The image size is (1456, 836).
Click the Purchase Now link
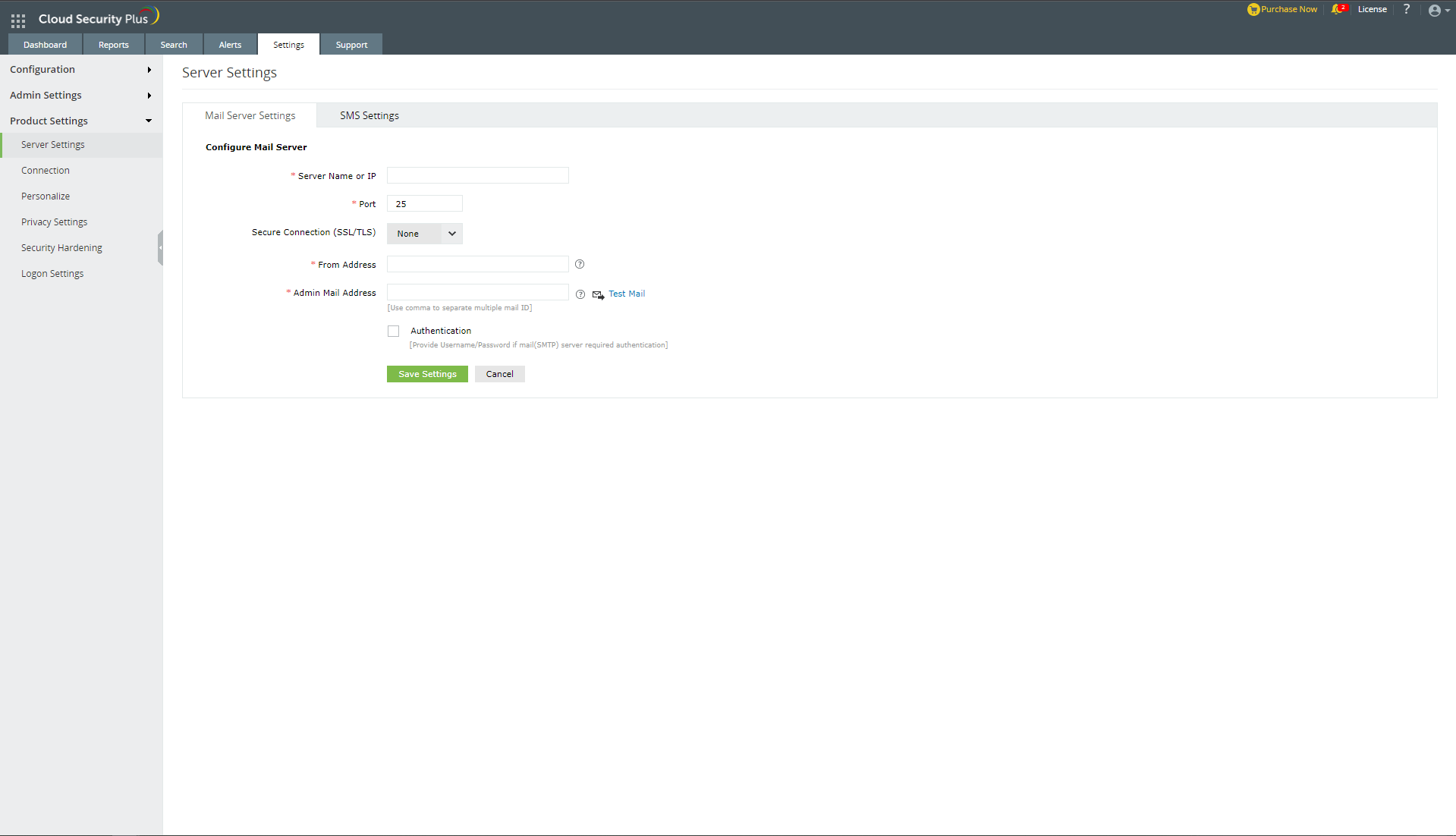click(x=1282, y=9)
